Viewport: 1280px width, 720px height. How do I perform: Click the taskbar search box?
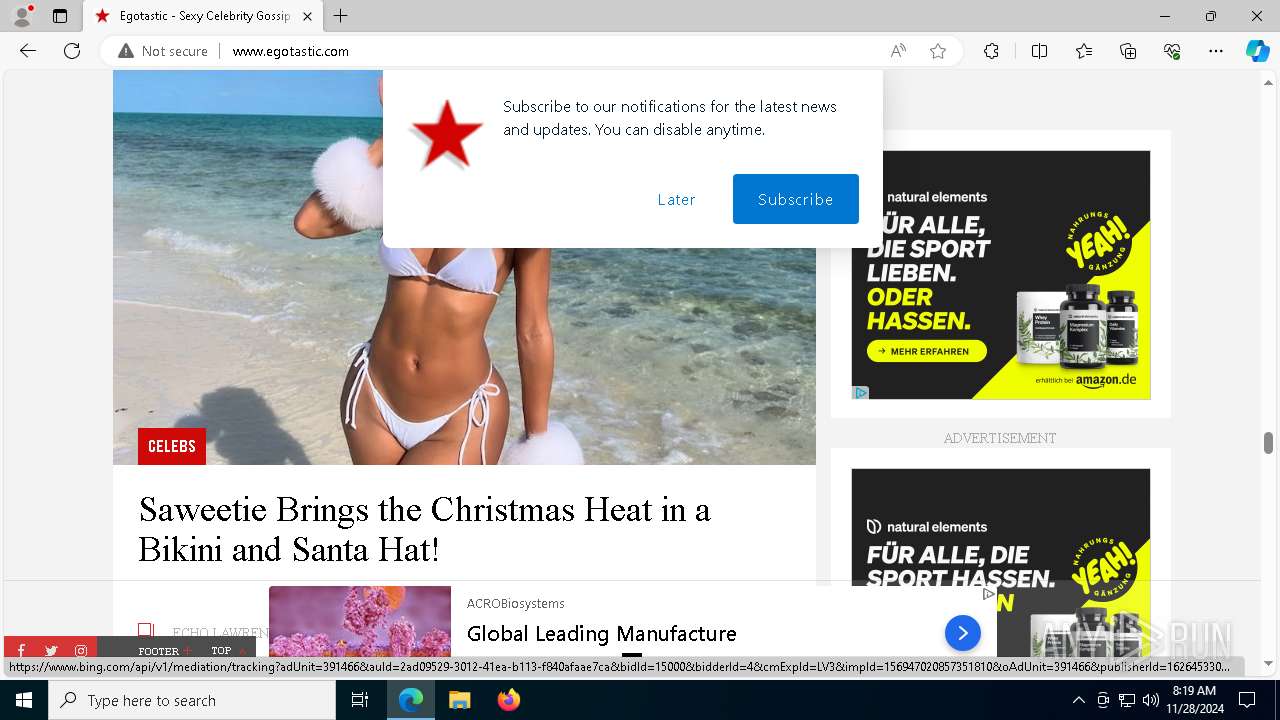pos(192,700)
